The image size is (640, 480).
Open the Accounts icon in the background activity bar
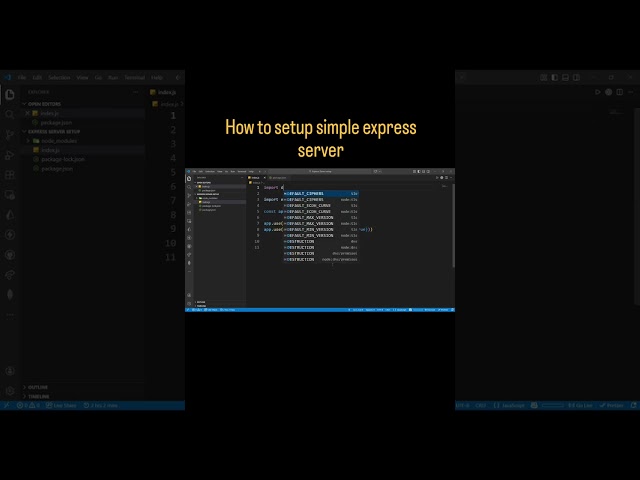(x=10, y=371)
